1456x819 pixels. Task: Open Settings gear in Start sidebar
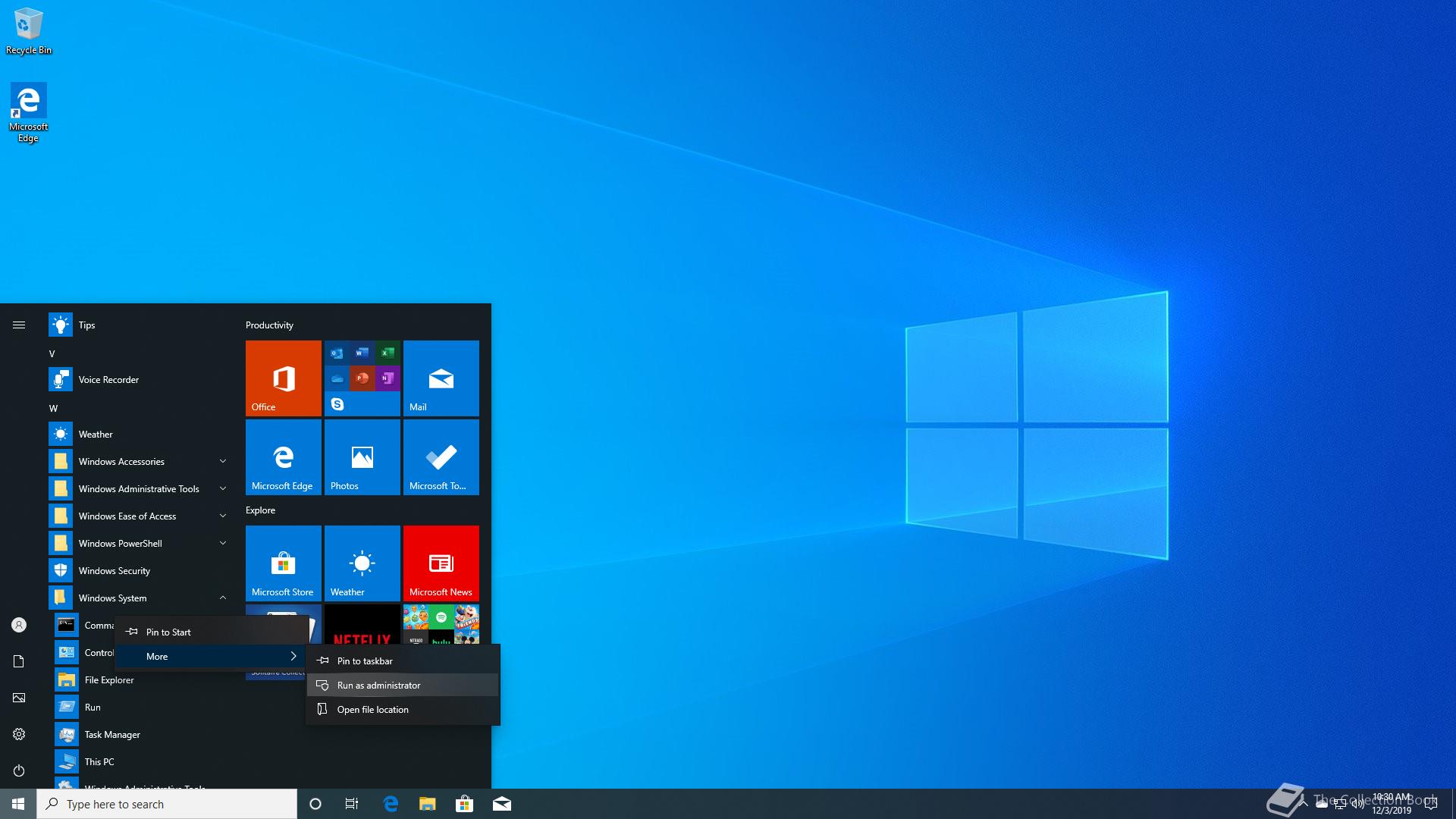pos(19,734)
